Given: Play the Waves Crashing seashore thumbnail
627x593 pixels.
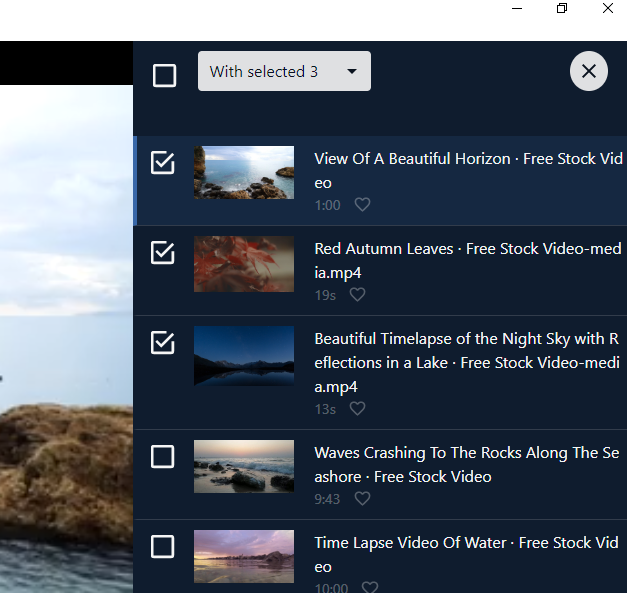Looking at the screenshot, I should (244, 466).
